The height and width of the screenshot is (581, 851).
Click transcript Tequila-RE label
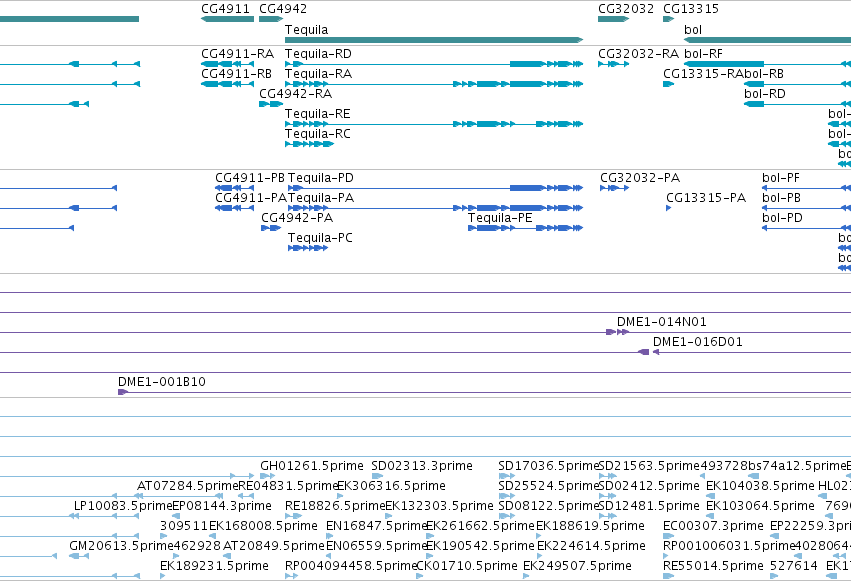pos(317,114)
